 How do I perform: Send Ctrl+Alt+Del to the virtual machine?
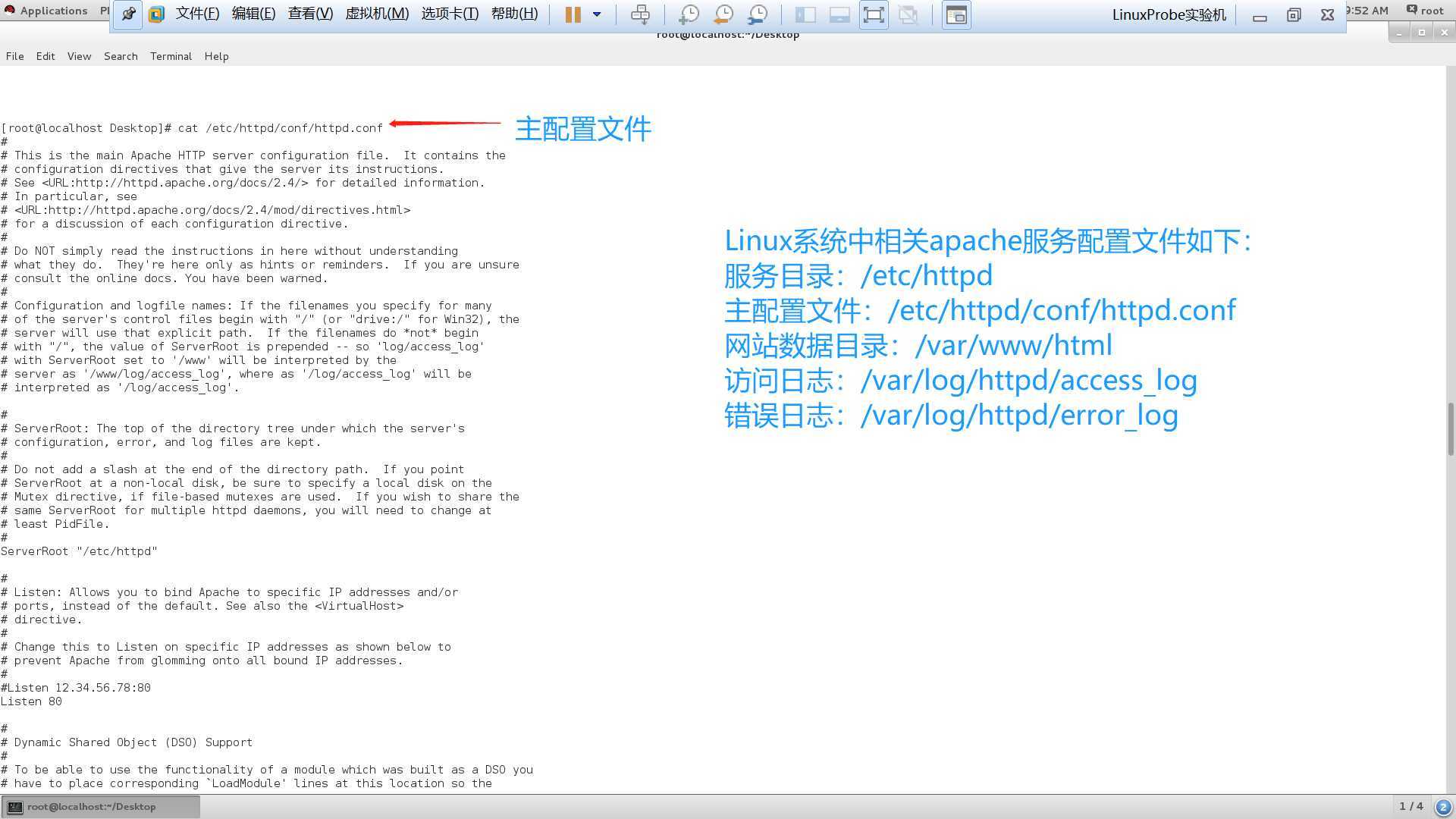[x=640, y=14]
